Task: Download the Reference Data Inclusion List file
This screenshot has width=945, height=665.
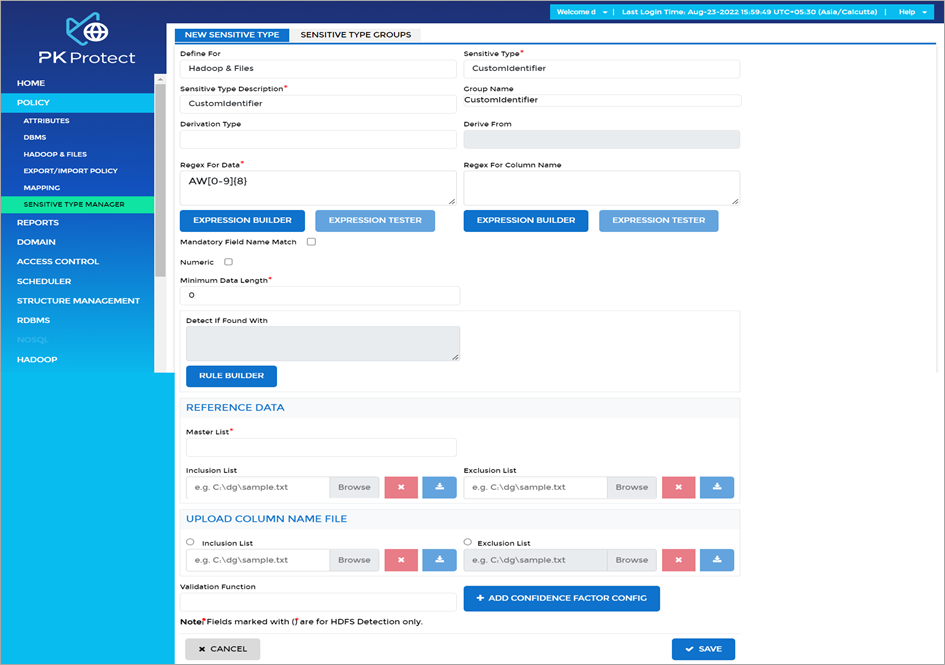Action: pos(439,487)
